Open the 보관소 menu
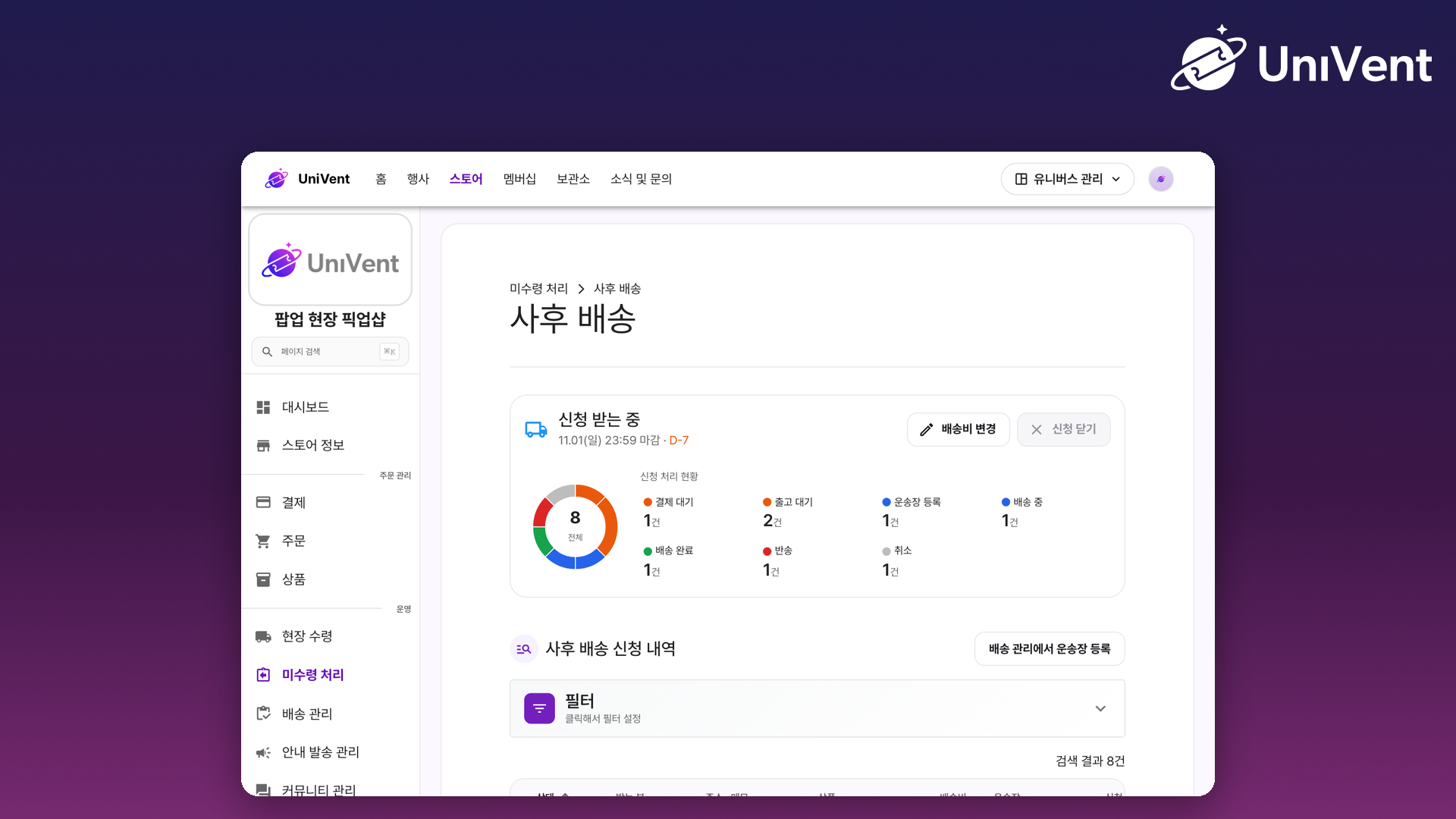Screen dimensions: 1456x819 573,179
